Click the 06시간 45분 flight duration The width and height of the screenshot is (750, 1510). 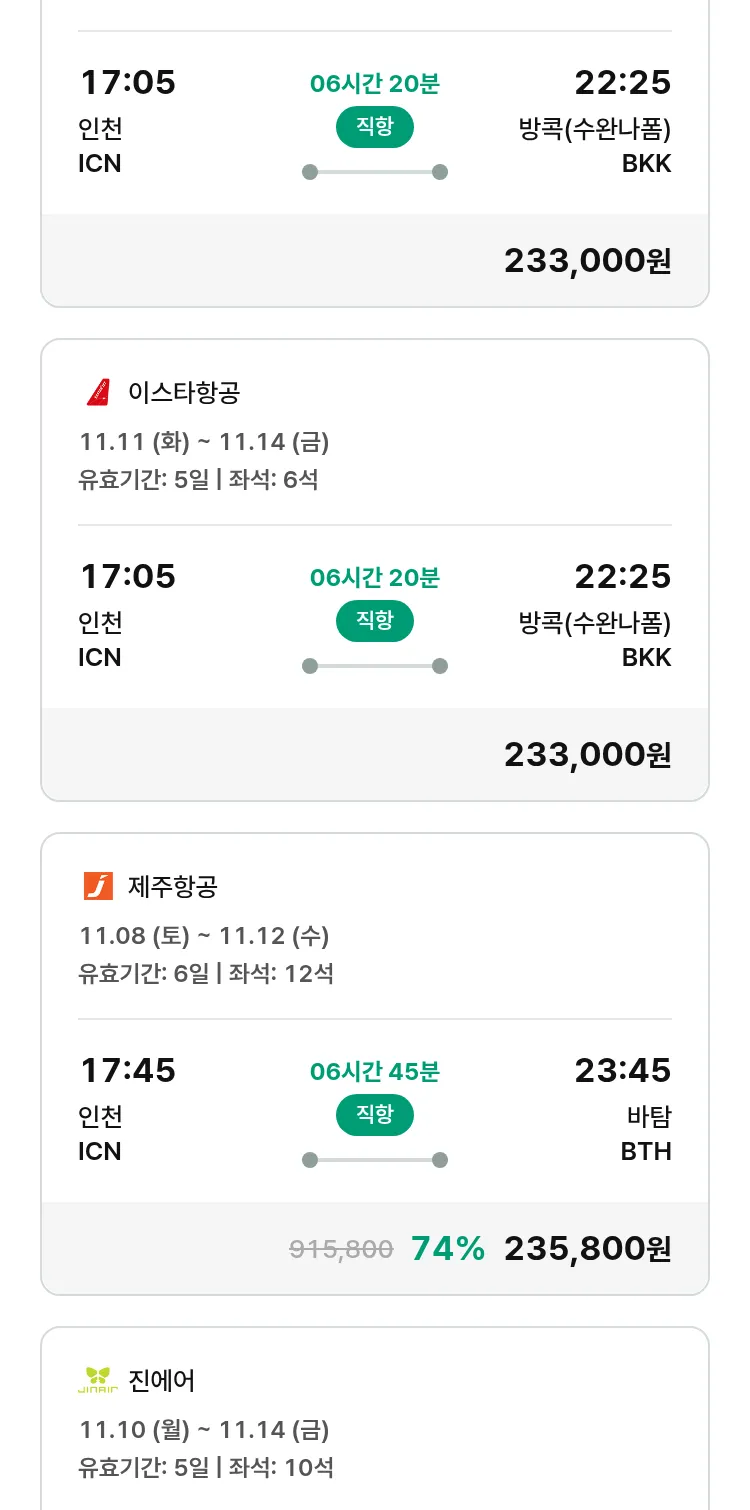[x=374, y=1072]
